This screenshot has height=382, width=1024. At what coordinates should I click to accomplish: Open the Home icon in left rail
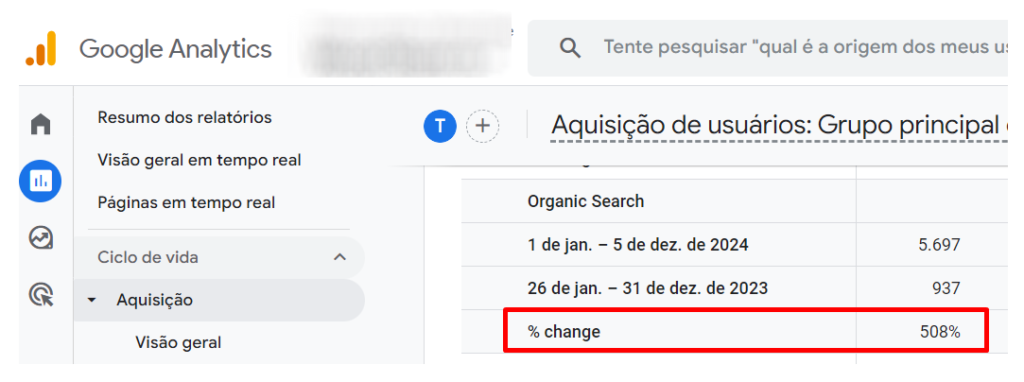[40, 124]
